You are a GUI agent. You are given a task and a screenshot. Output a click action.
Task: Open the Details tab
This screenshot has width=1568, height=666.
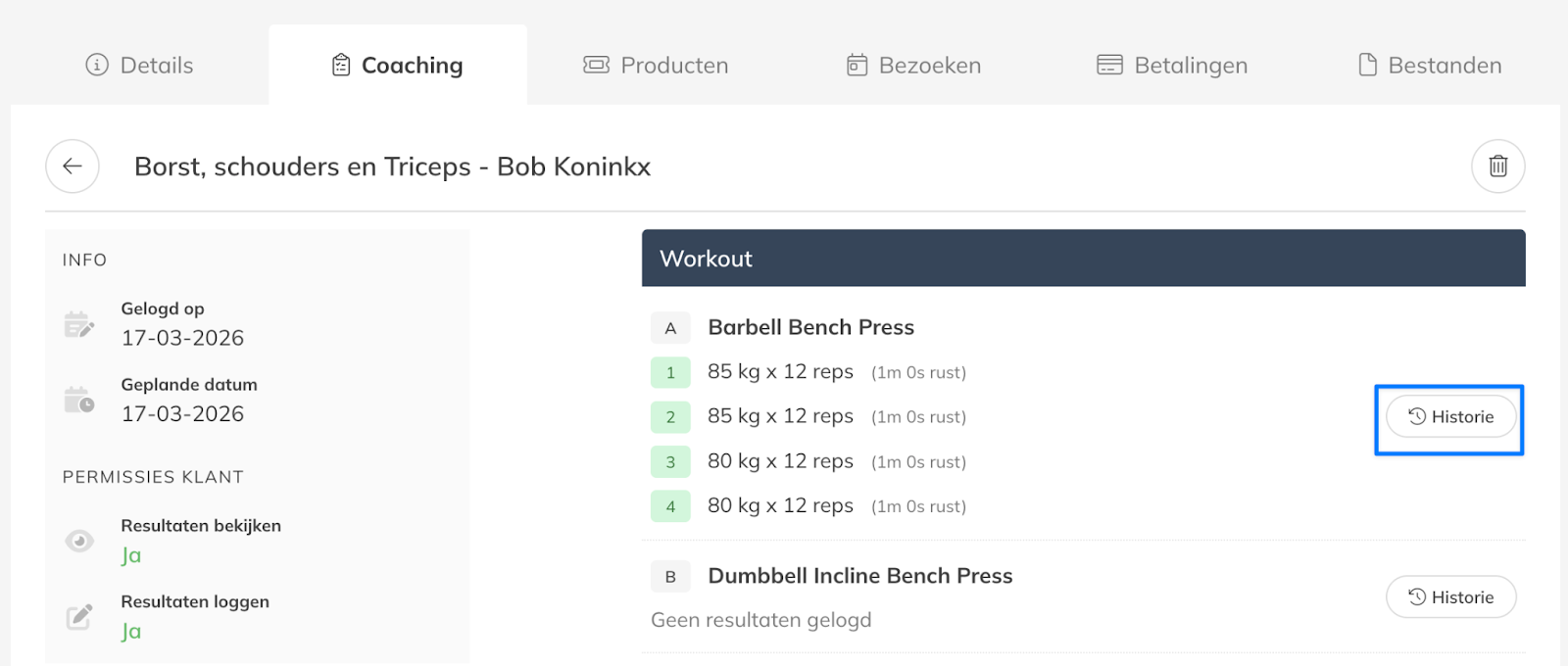139,66
